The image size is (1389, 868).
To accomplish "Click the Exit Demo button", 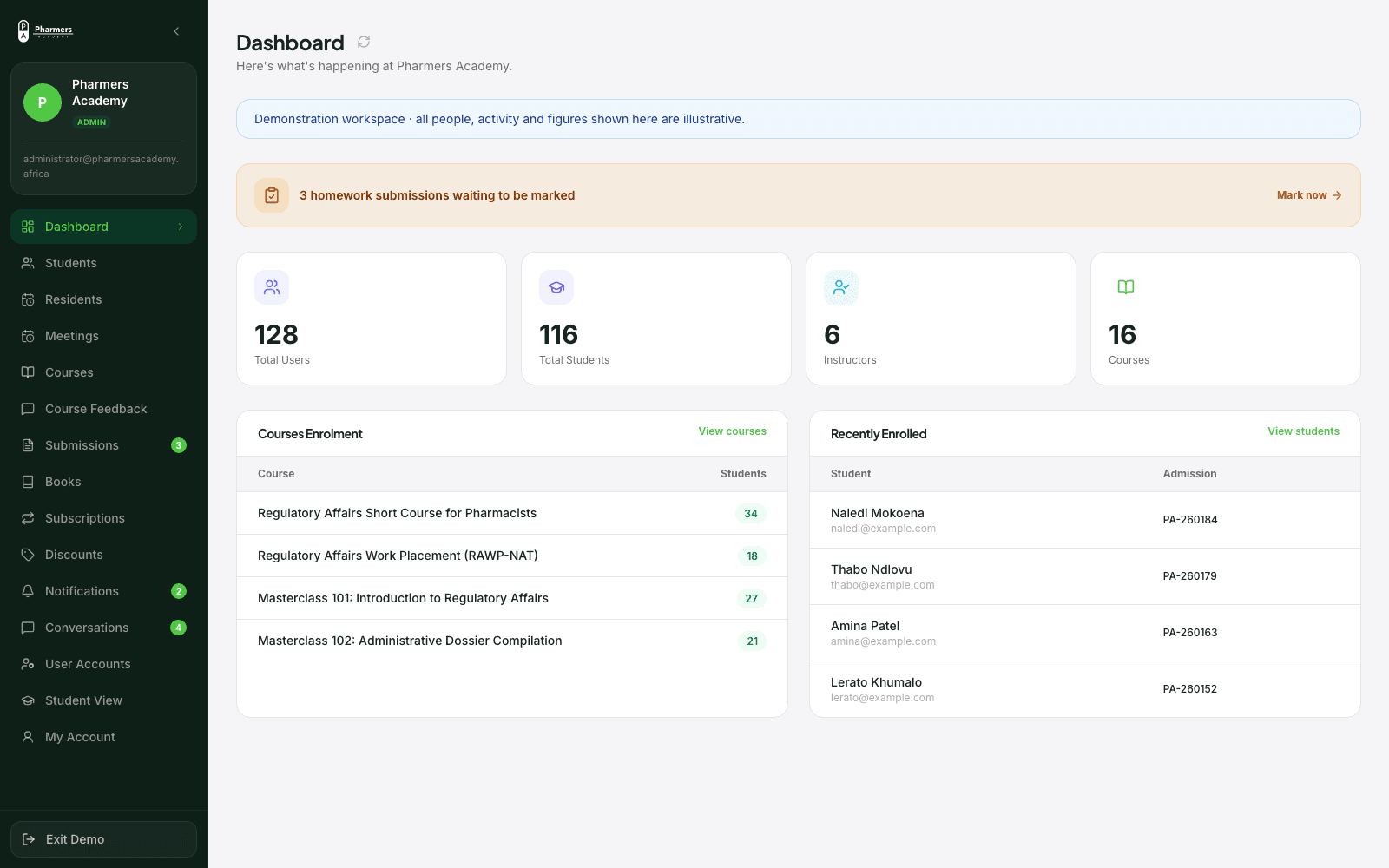I will pyautogui.click(x=103, y=839).
